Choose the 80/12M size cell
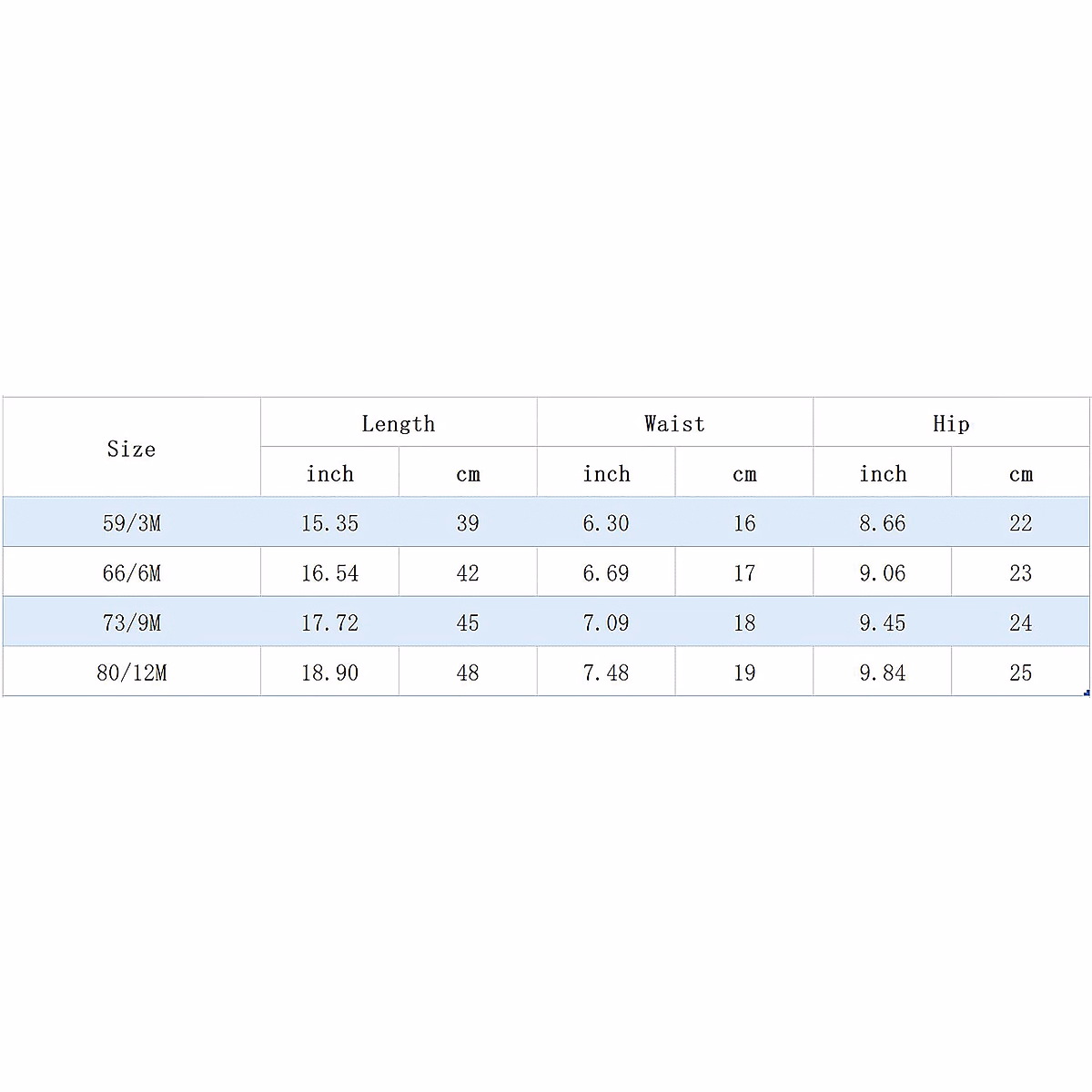The width and height of the screenshot is (1092, 1092). [x=132, y=672]
